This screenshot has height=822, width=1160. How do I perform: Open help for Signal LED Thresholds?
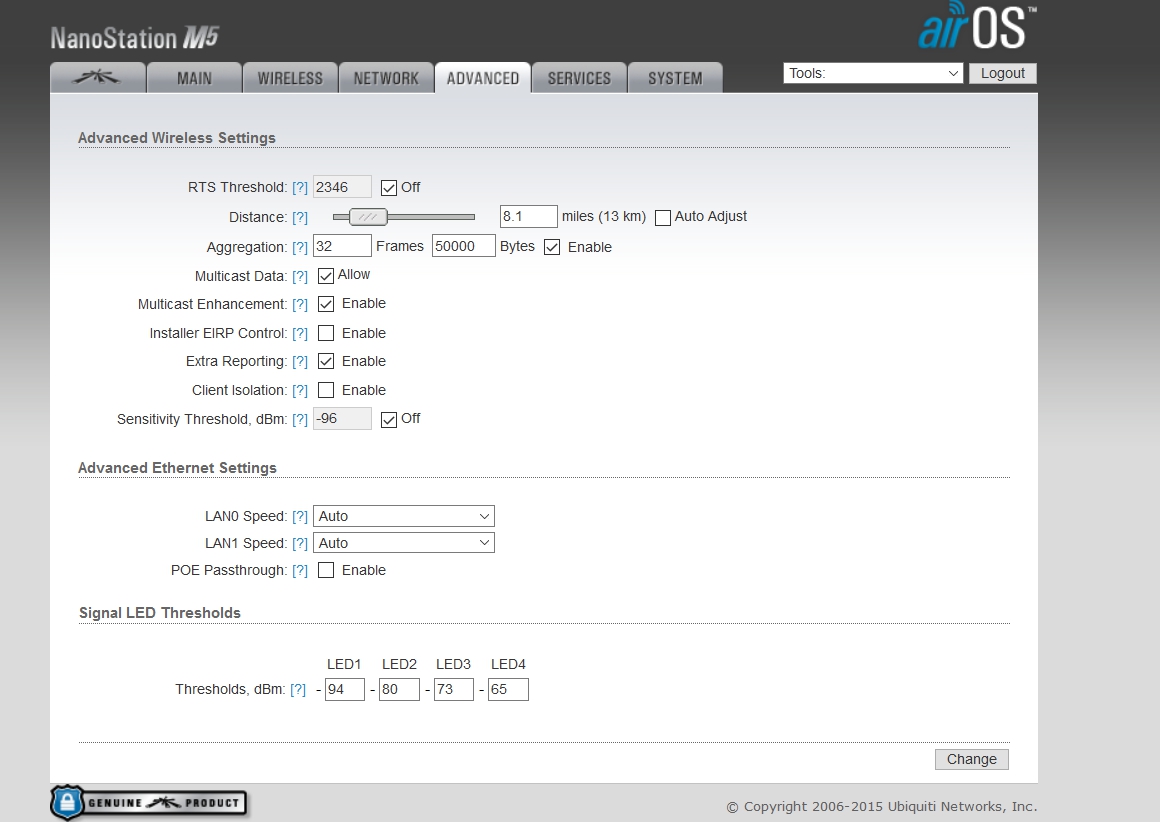(298, 690)
